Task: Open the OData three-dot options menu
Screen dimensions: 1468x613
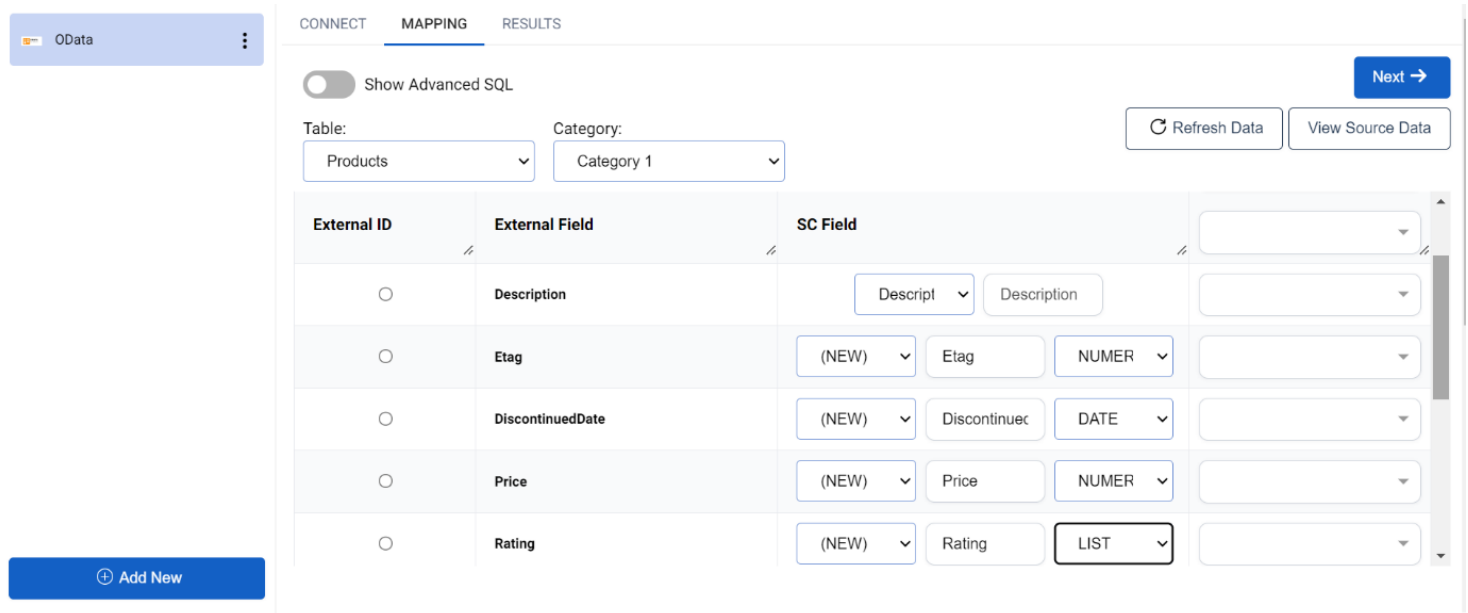Action: [x=244, y=39]
